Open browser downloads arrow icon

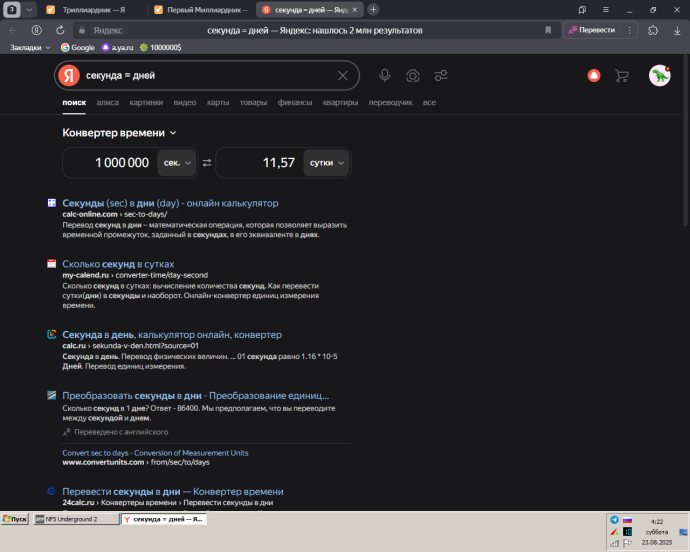coord(677,30)
